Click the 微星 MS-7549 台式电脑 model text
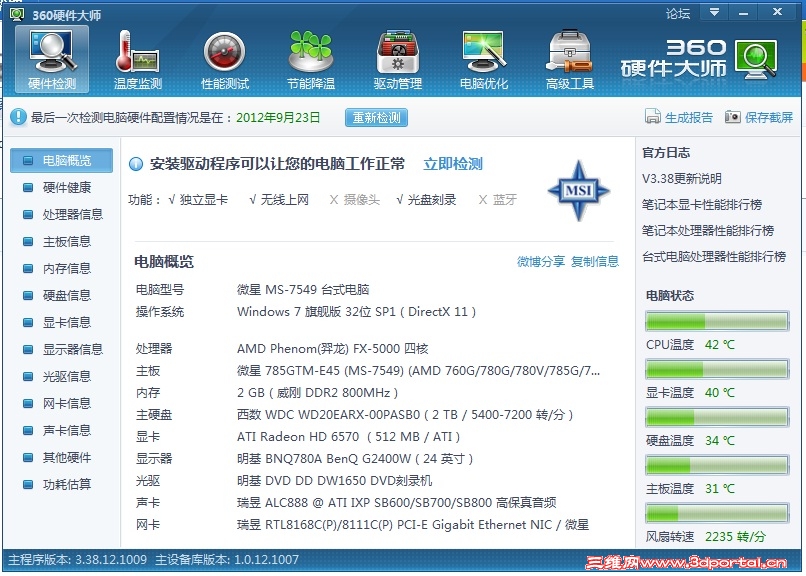Viewport: 806px width, 576px height. [x=303, y=290]
